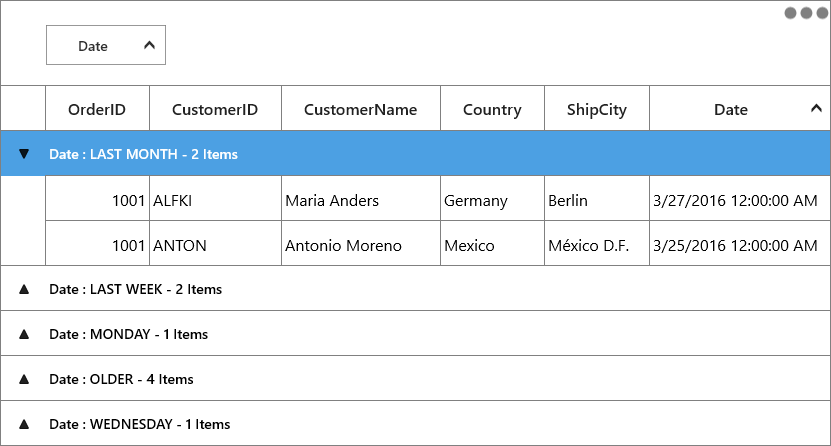Sort by CustomerID column header
831x446 pixels.
[215, 109]
